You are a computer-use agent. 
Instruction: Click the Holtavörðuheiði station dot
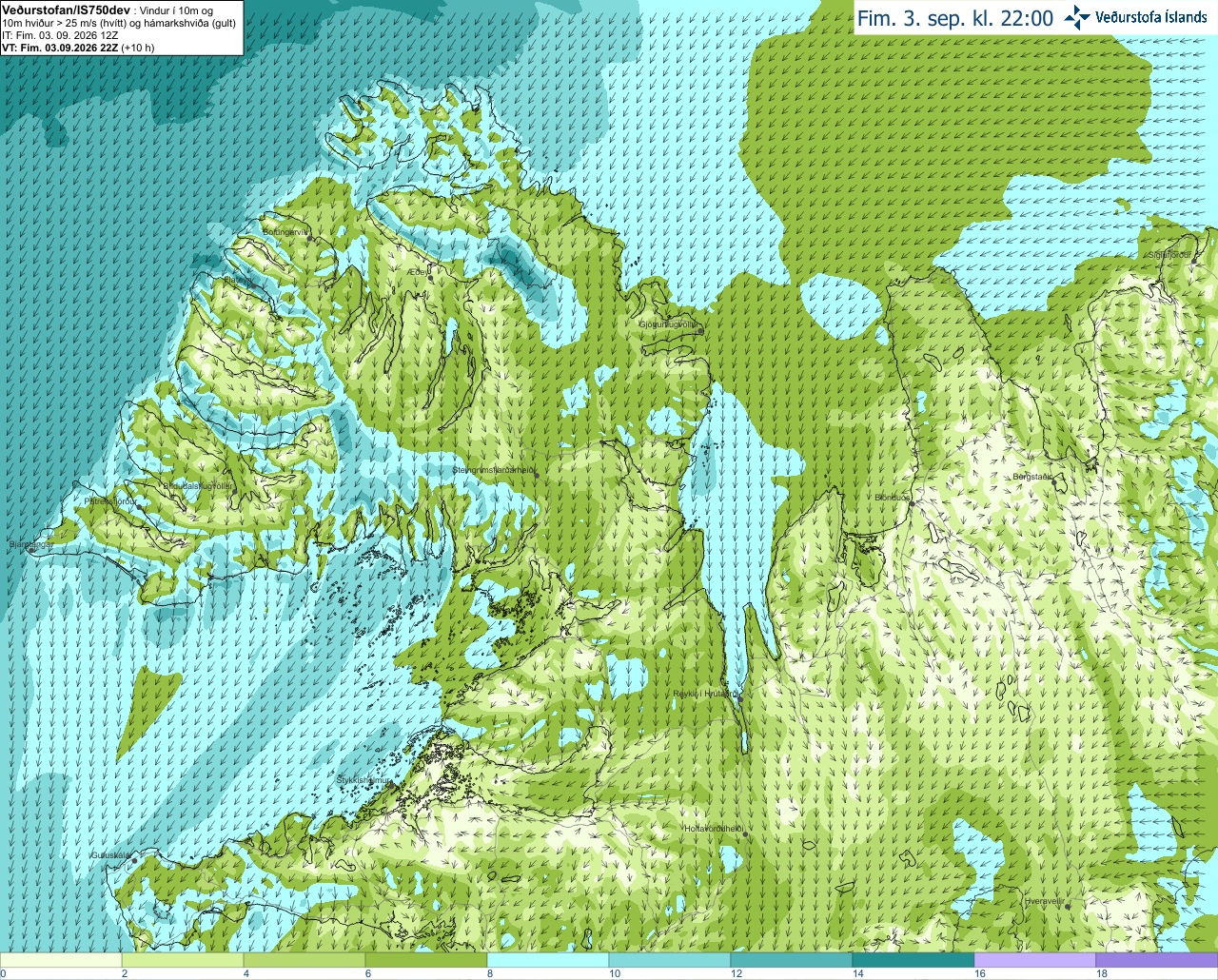point(746,834)
